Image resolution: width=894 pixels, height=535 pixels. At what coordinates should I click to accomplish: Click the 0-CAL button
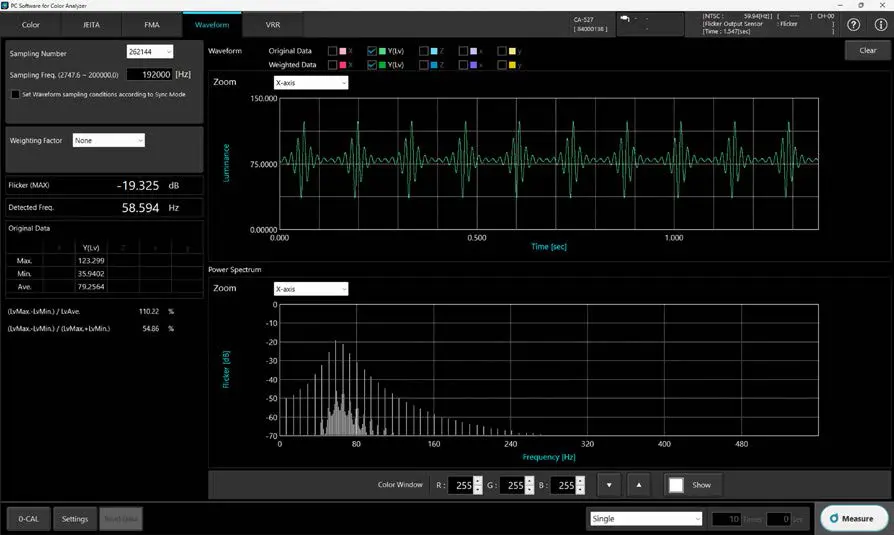point(29,518)
